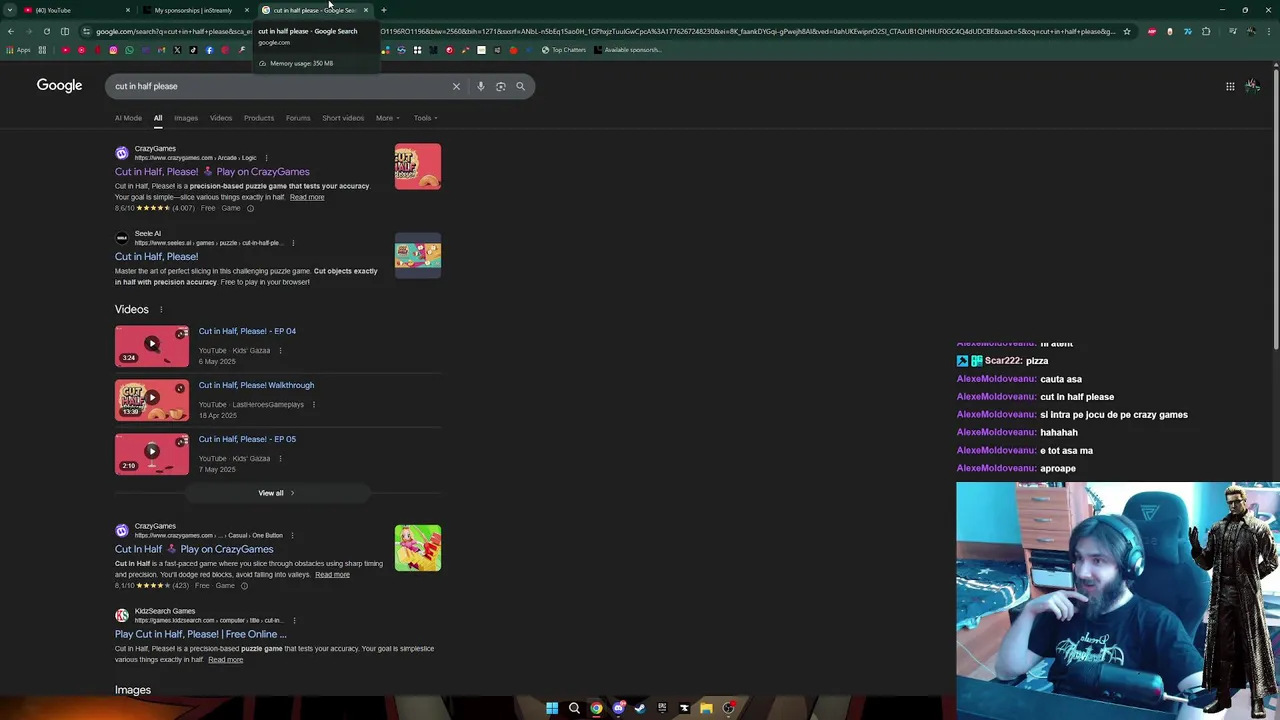This screenshot has height=720, width=1280.
Task: Open Cut in Half, Please! Play on CrazyGames
Action: [212, 172]
